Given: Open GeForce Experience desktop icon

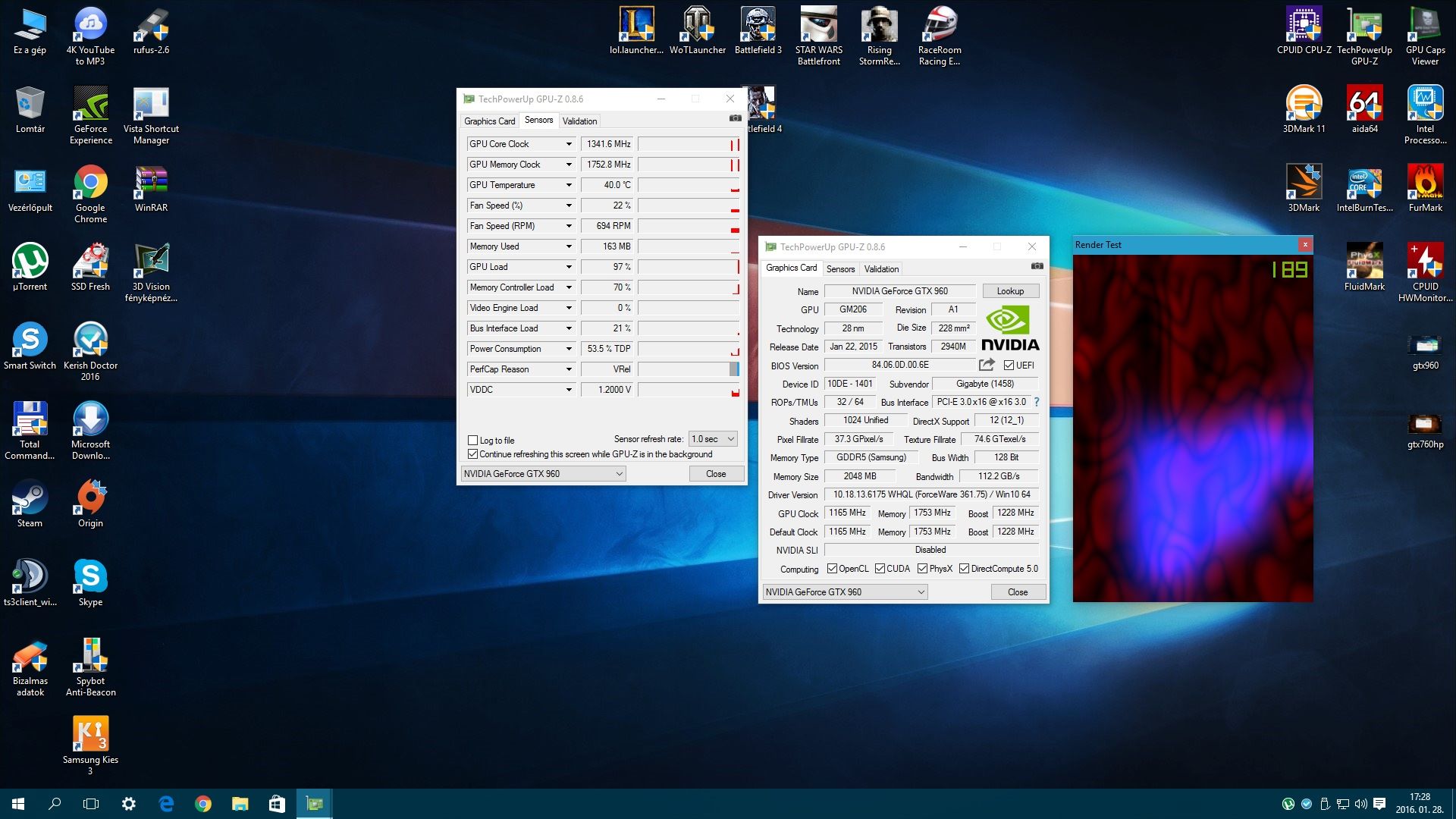Looking at the screenshot, I should [x=91, y=115].
